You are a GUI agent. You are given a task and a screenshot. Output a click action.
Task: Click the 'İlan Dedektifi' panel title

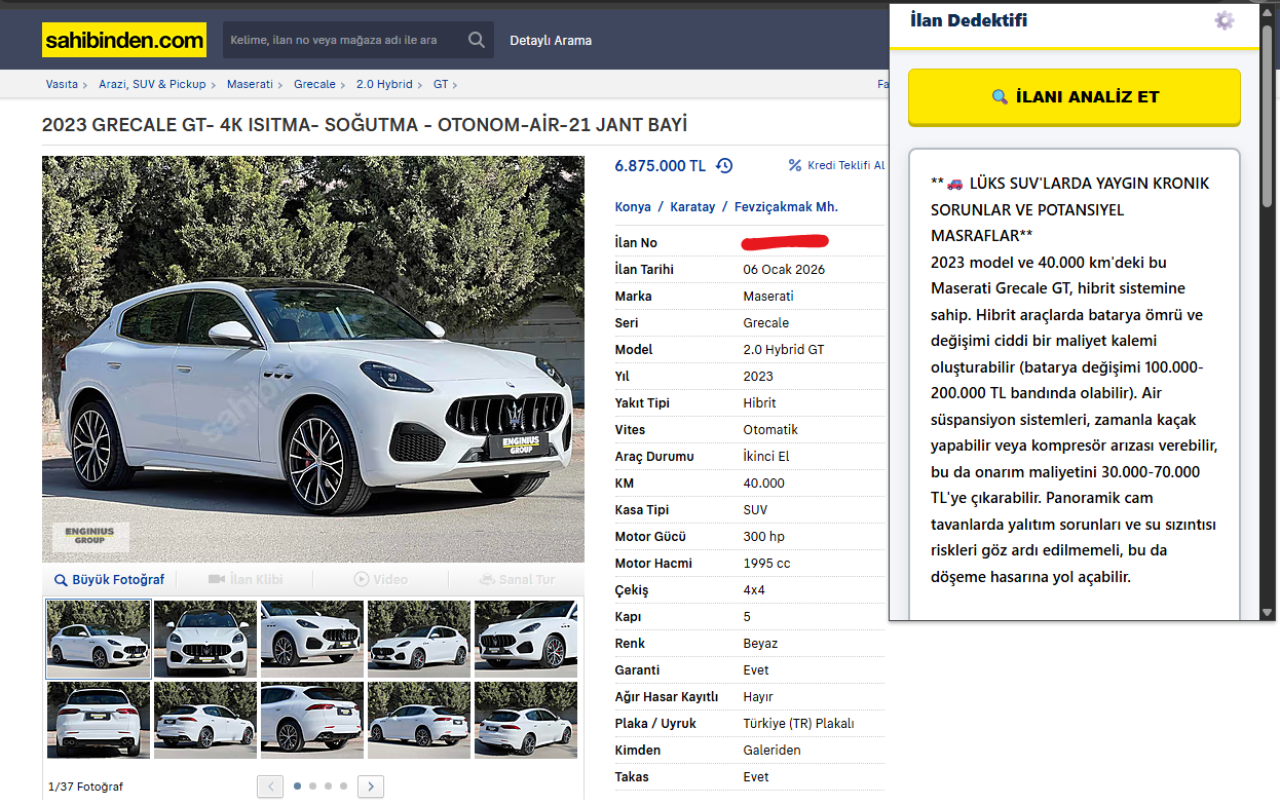pos(969,20)
